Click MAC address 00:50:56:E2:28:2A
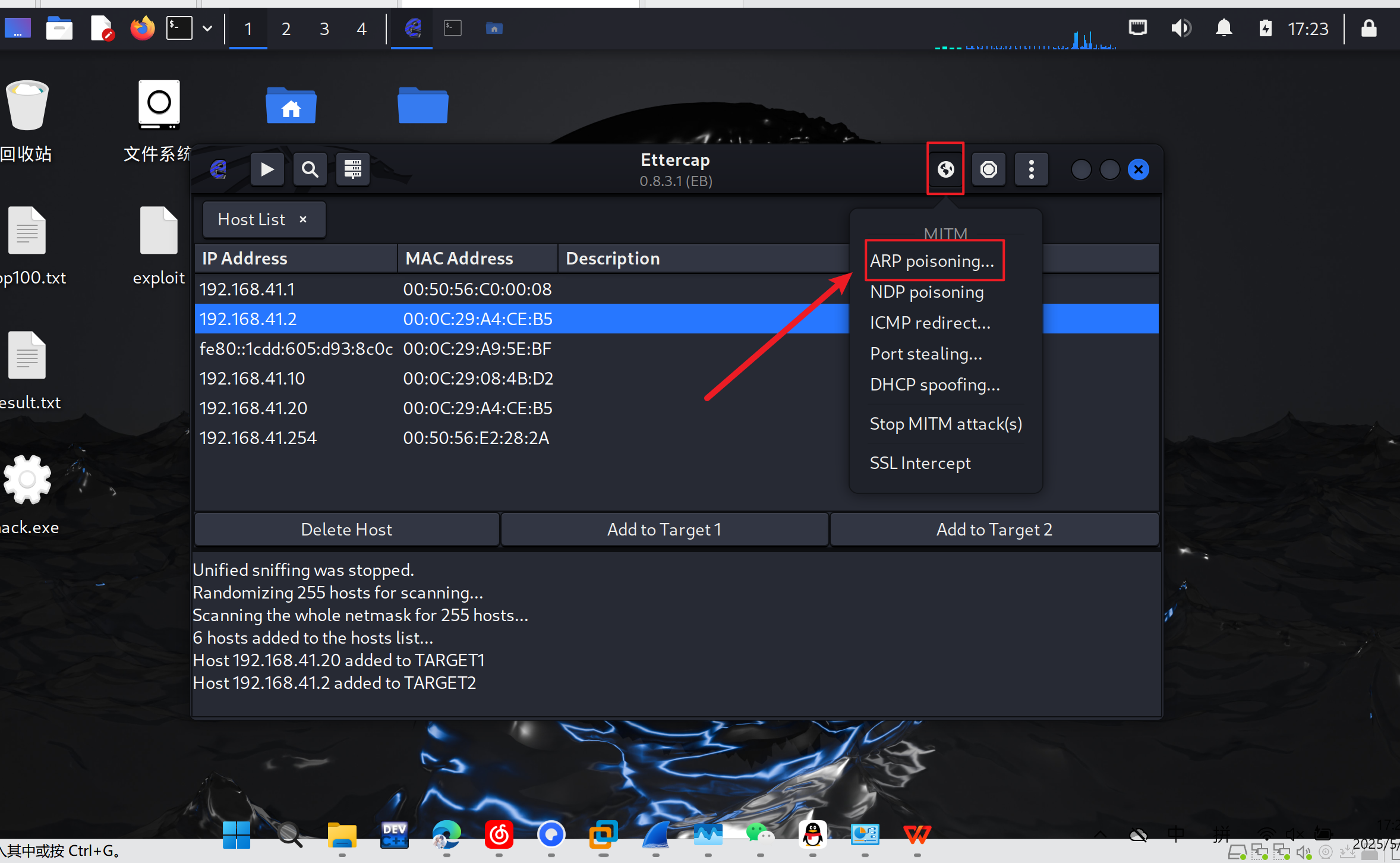This screenshot has width=1400, height=863. pos(476,438)
